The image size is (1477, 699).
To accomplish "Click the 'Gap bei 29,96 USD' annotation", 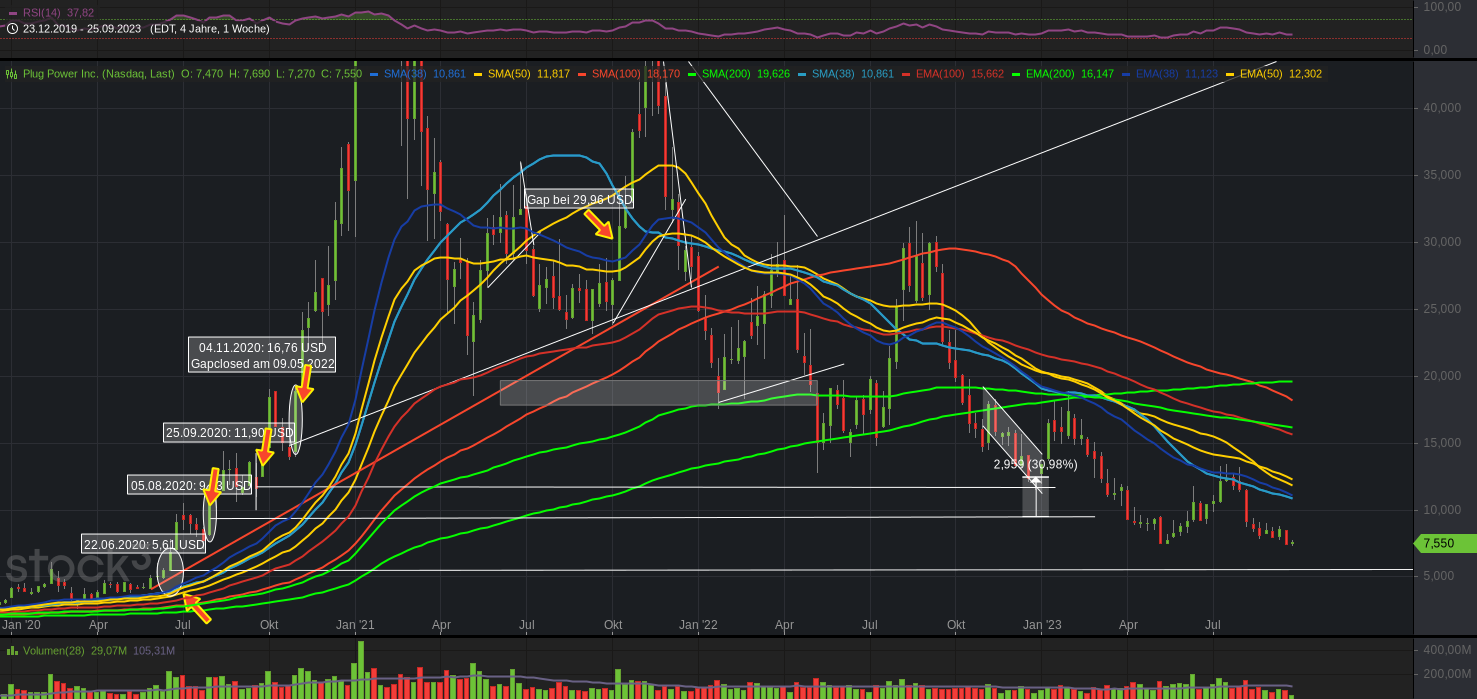I will [579, 199].
